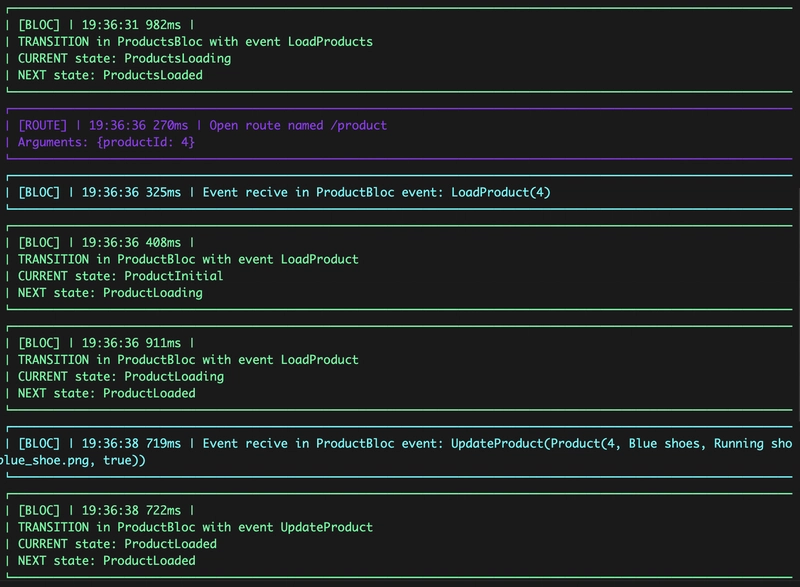Click the "NEXT state: ProductLoading" line

[110, 293]
